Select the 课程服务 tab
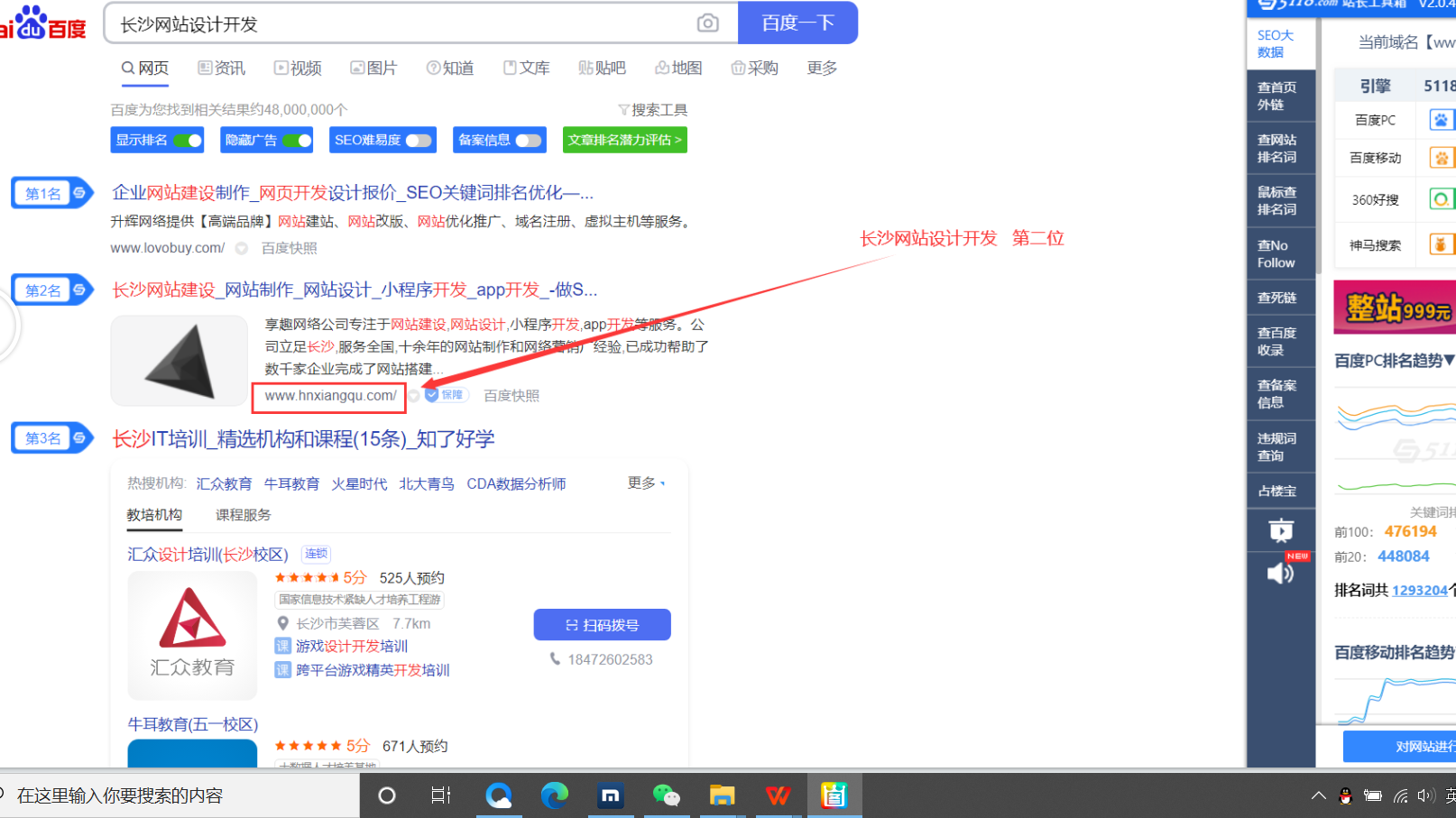1456x818 pixels. coord(244,515)
